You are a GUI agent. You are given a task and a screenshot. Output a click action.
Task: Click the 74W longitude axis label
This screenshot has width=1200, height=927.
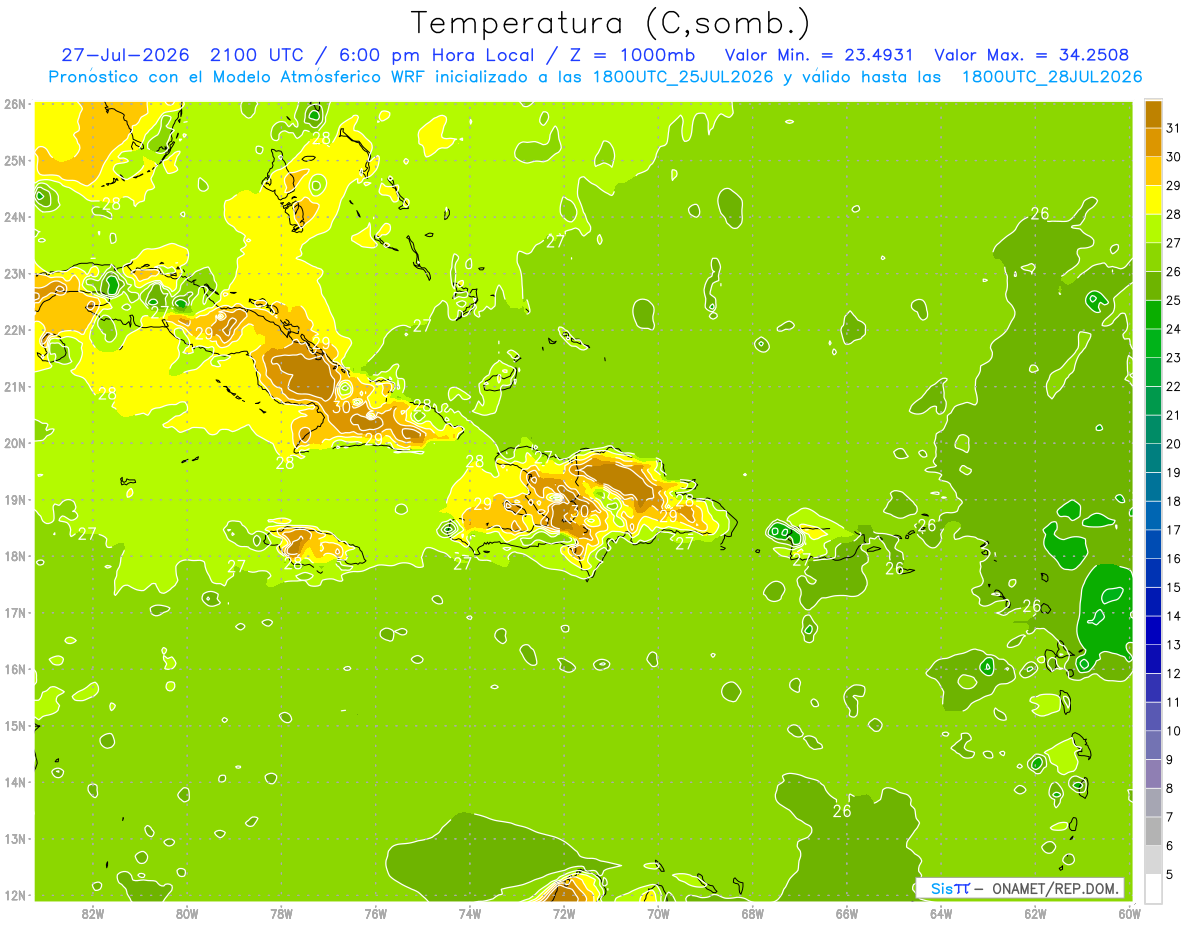(x=470, y=913)
